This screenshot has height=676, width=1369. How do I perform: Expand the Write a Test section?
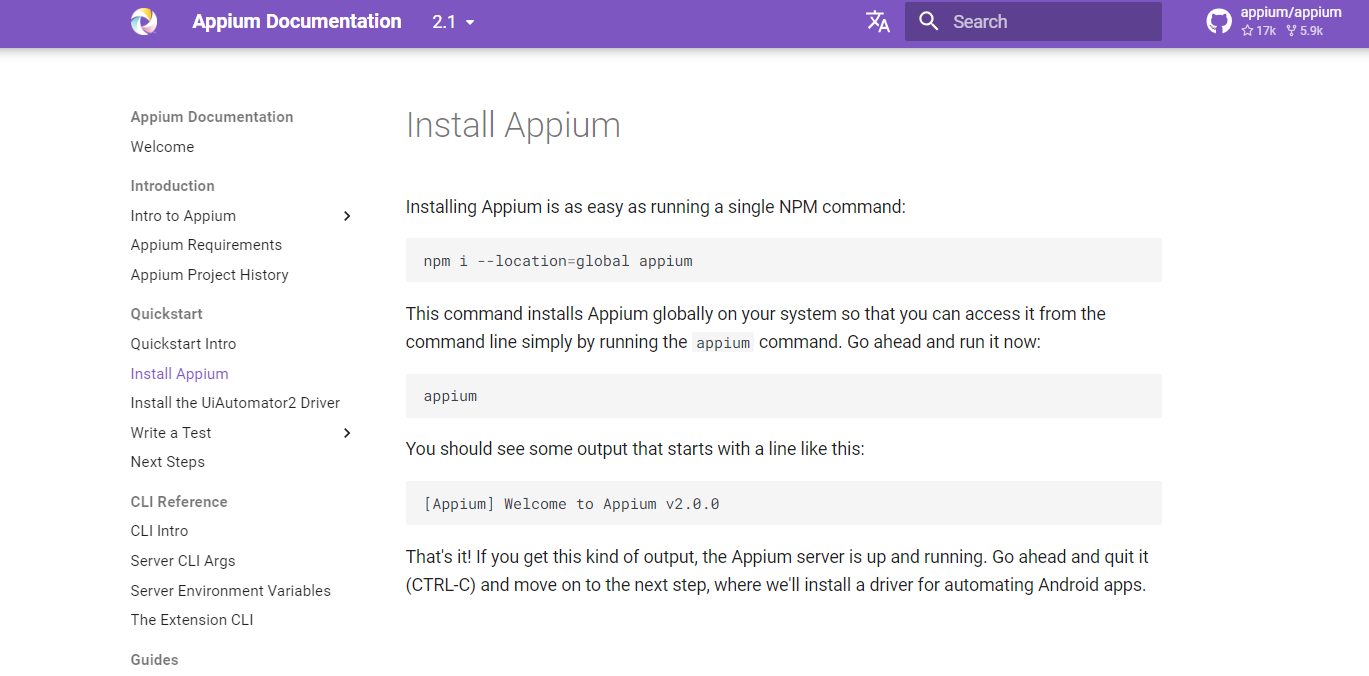[347, 433]
